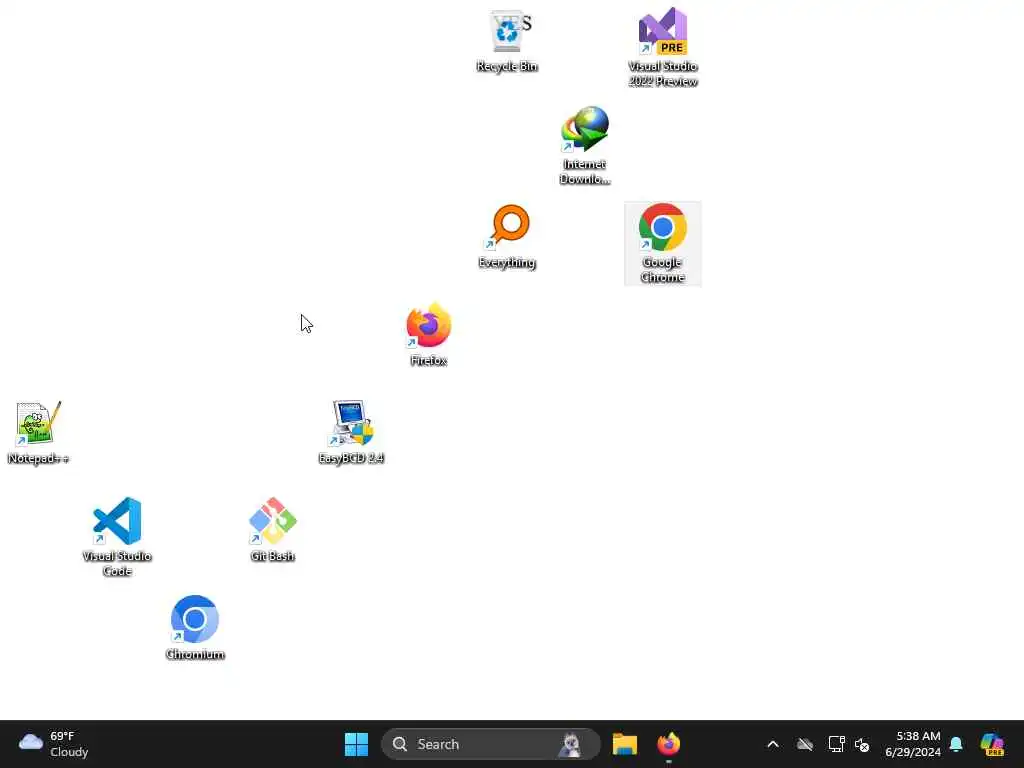Open the notification bell

(956, 744)
